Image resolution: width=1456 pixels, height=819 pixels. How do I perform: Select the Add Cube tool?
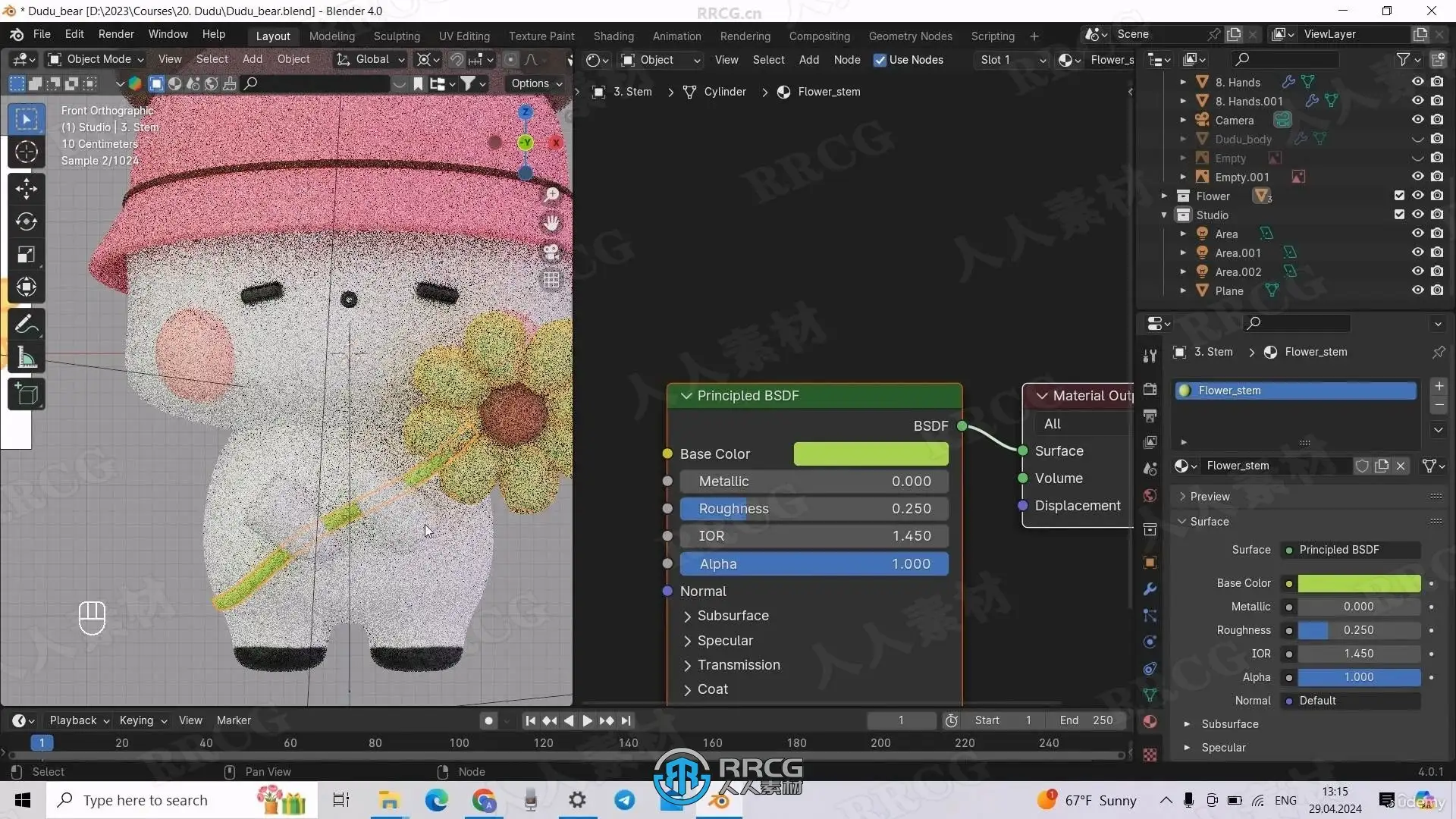pyautogui.click(x=27, y=394)
